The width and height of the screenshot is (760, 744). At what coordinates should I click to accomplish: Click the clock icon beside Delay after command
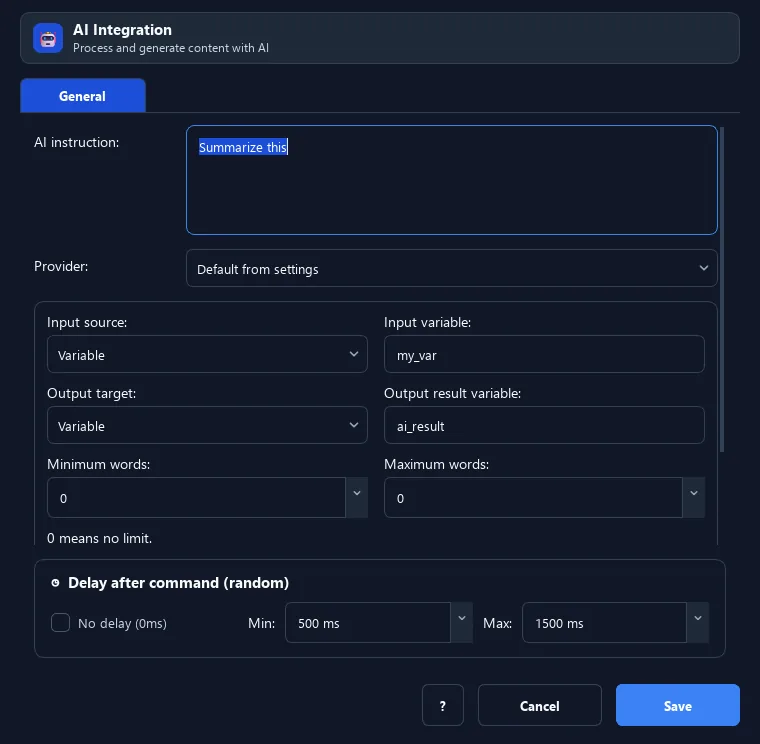(x=55, y=583)
